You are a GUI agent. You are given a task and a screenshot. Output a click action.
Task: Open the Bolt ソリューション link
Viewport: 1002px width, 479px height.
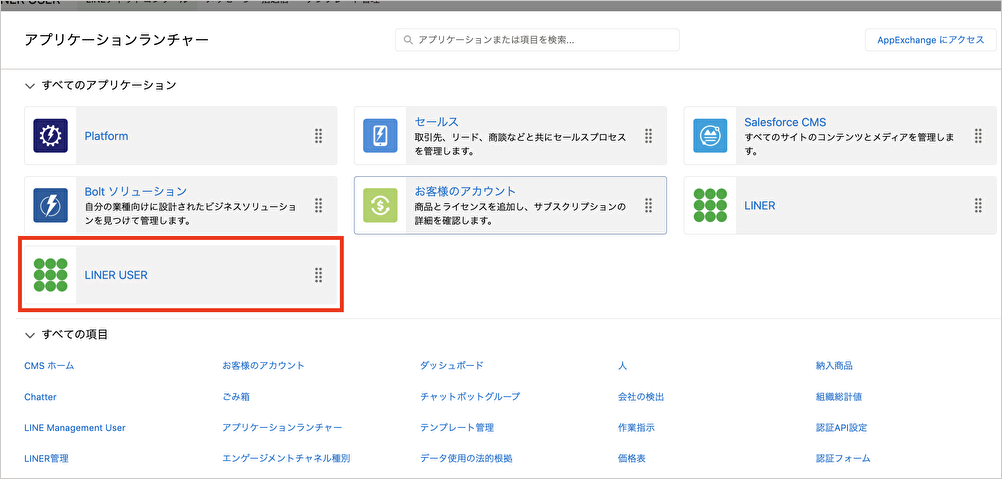pos(135,192)
